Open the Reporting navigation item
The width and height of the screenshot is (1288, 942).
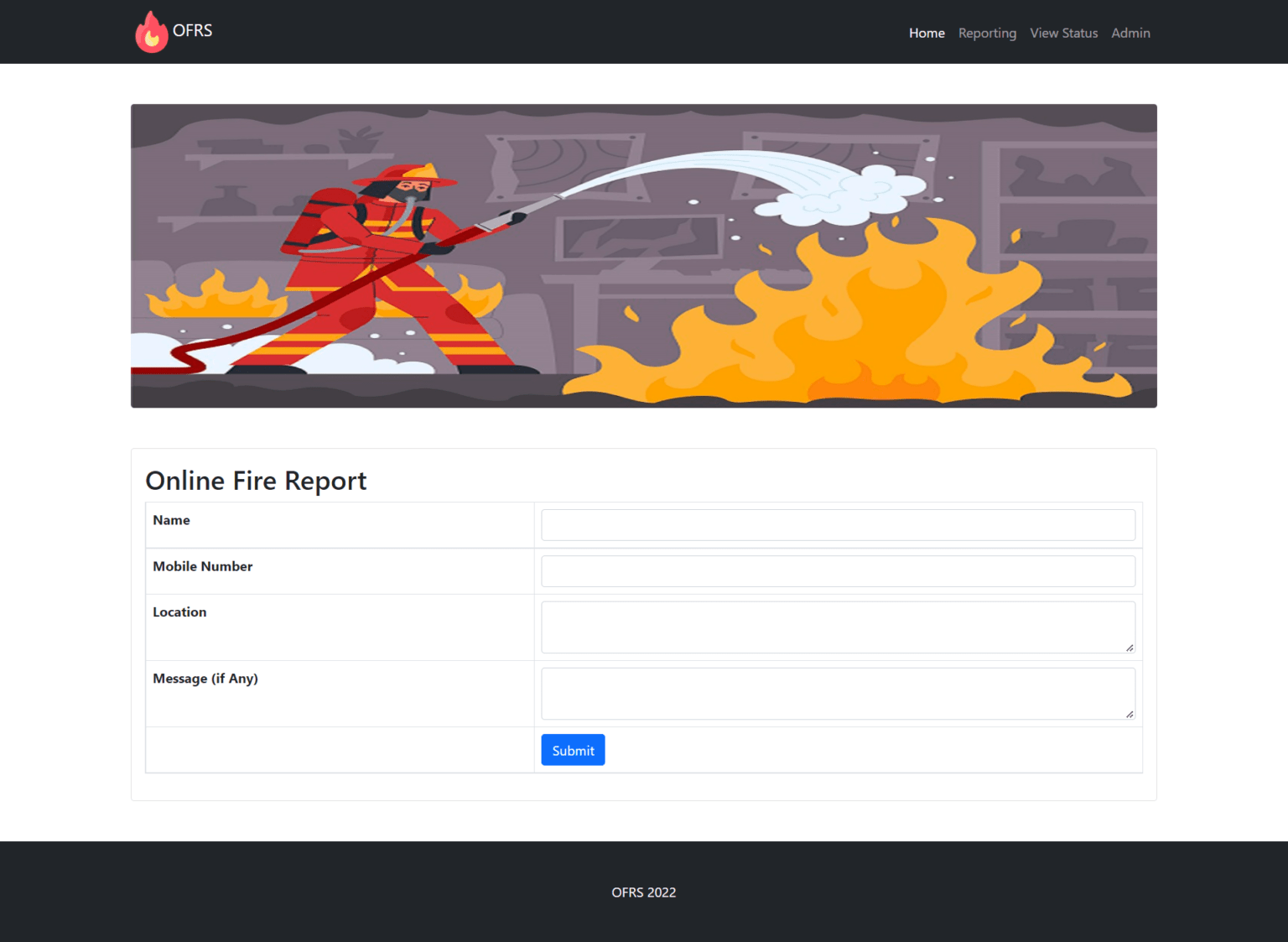(987, 33)
